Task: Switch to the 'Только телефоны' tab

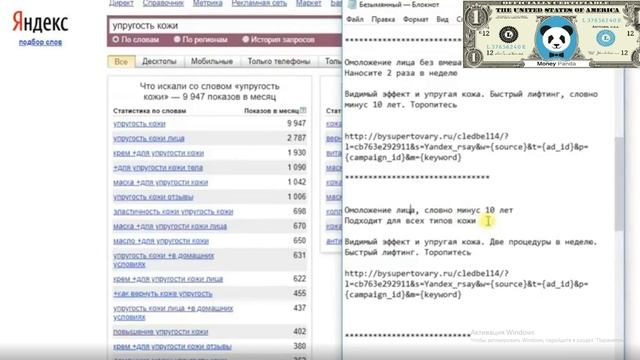Action: (279, 62)
